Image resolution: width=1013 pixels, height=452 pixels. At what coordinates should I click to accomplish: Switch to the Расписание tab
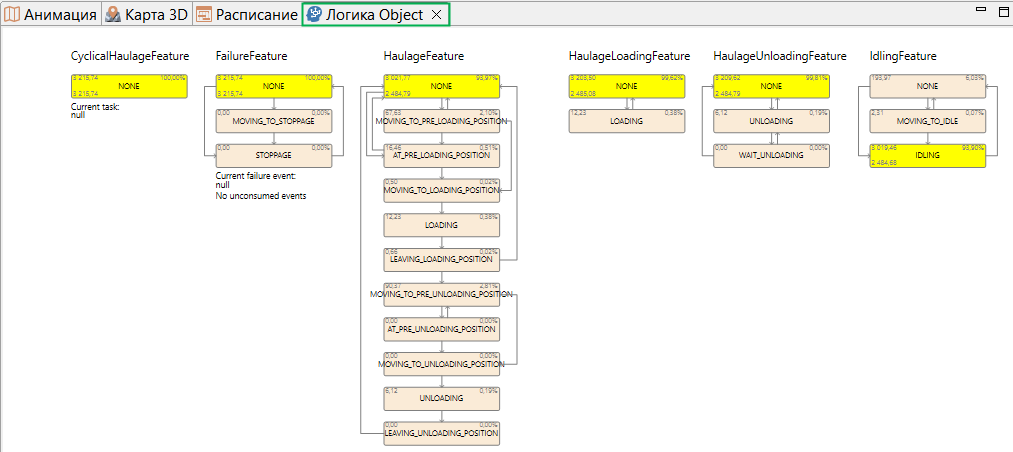click(x=246, y=14)
